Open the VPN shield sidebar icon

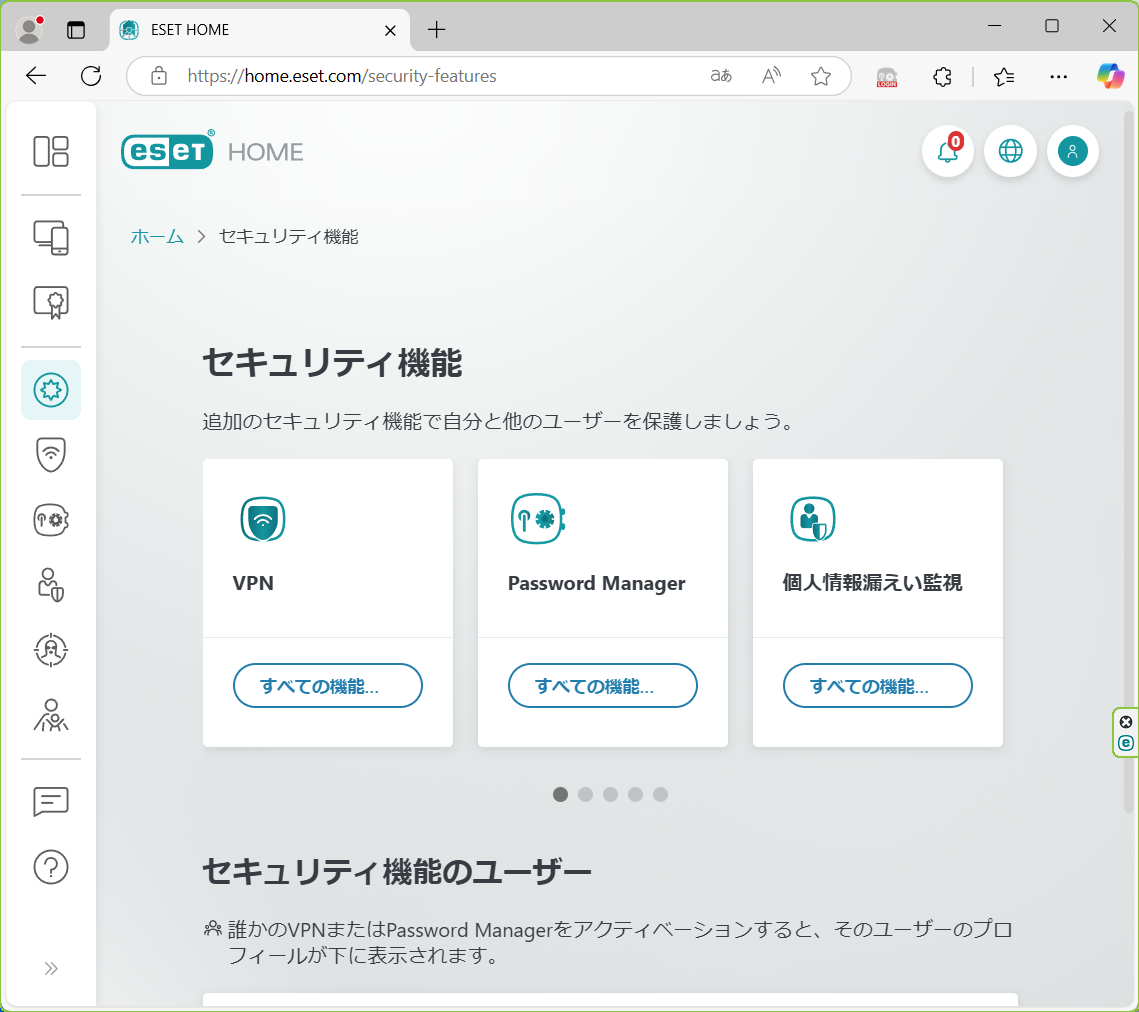[x=51, y=455]
